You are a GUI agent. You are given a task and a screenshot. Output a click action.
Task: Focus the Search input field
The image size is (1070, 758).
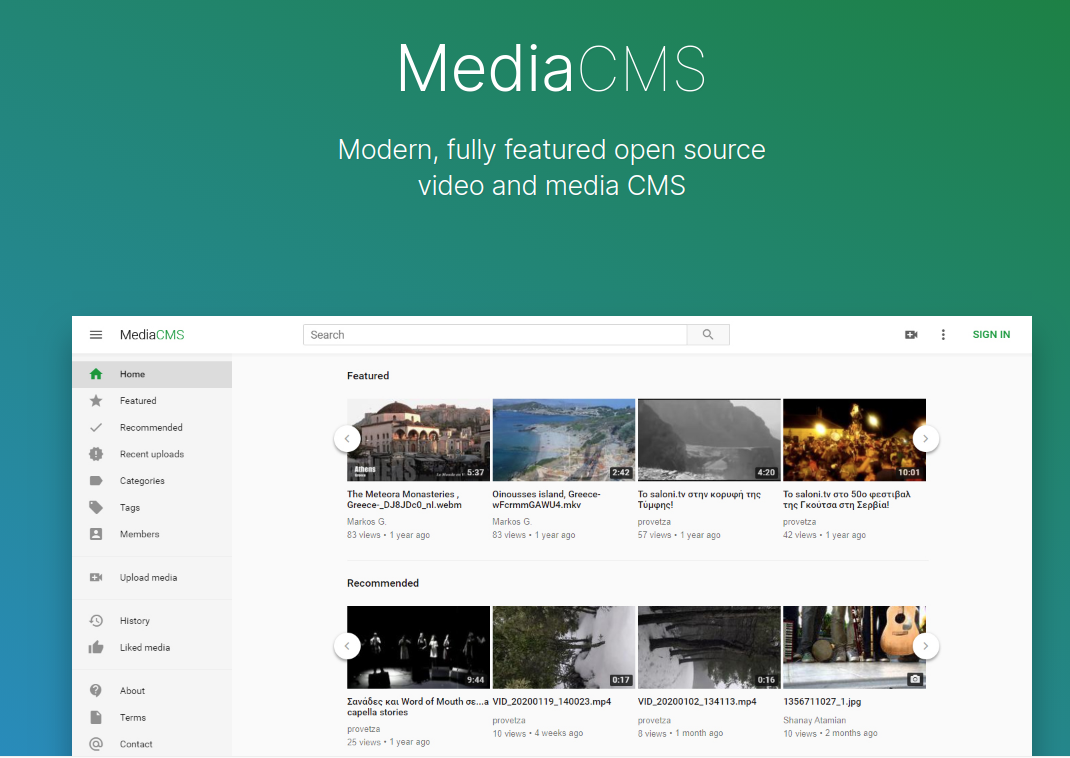495,335
